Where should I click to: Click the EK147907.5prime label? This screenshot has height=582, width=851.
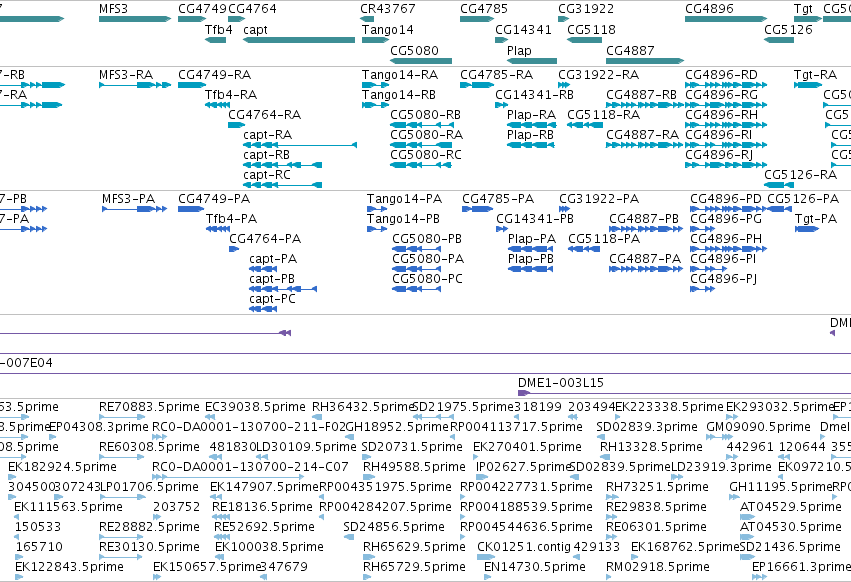point(264,486)
